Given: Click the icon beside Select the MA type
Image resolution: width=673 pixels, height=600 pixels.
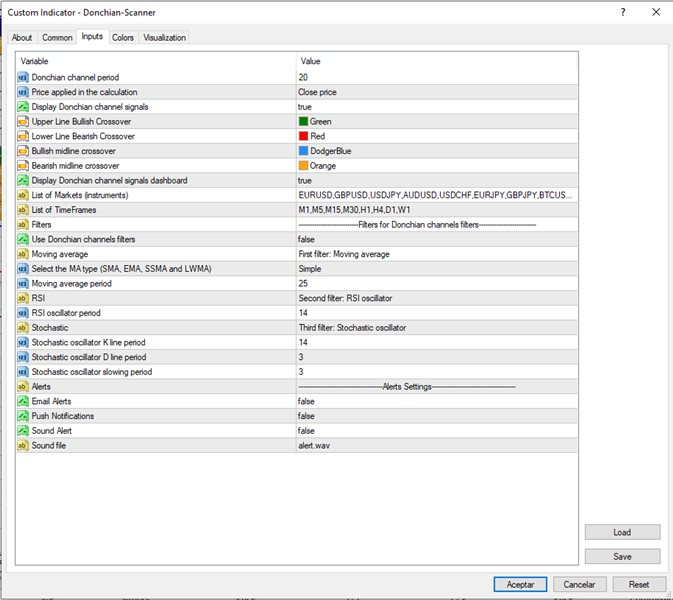Looking at the screenshot, I should tap(23, 269).
